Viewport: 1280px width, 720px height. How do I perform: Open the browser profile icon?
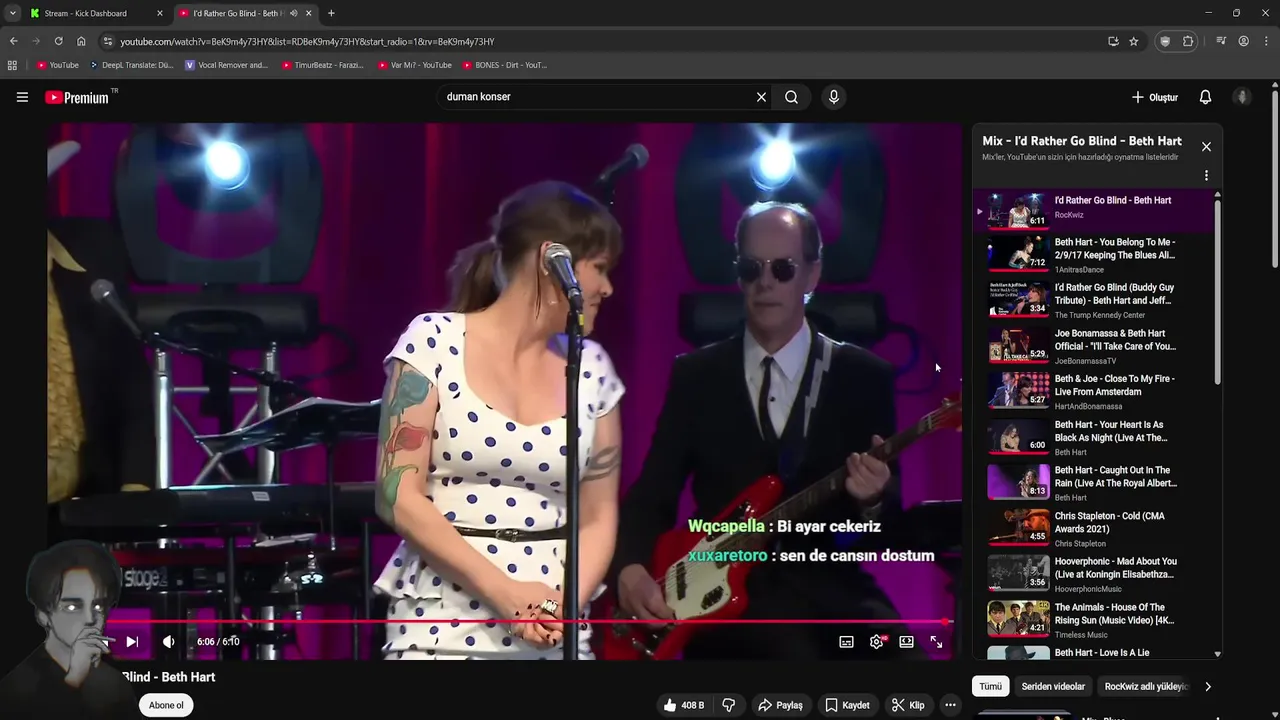1243,41
